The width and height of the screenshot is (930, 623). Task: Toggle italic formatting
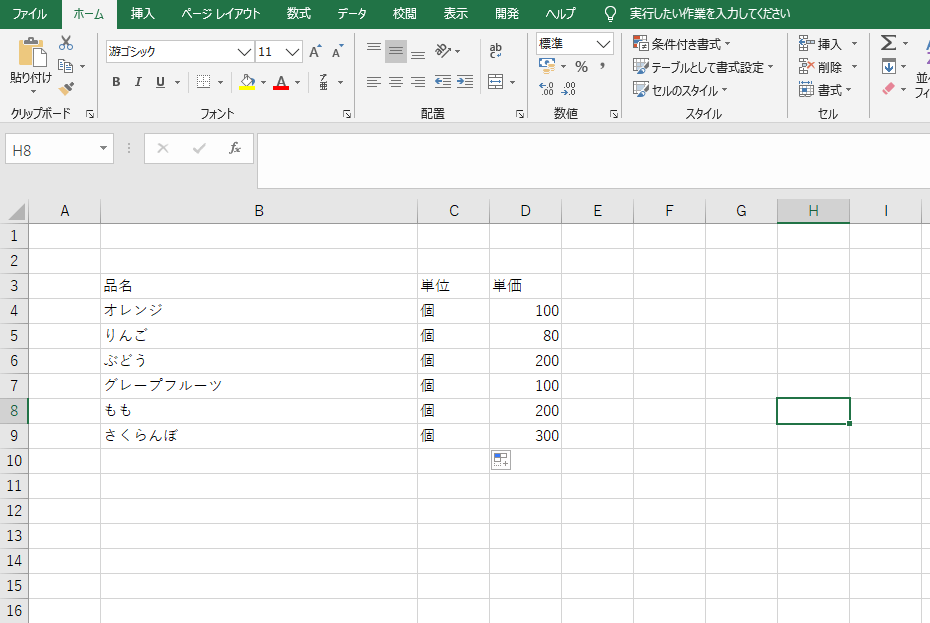(x=138, y=82)
